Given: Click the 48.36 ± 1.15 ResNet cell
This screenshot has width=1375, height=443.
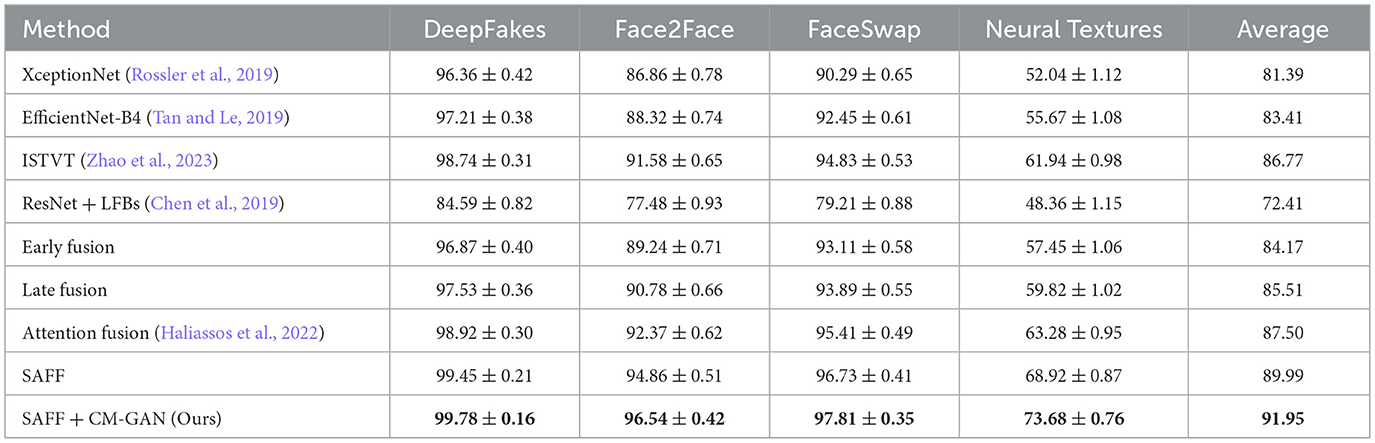Looking at the screenshot, I should (1074, 205).
